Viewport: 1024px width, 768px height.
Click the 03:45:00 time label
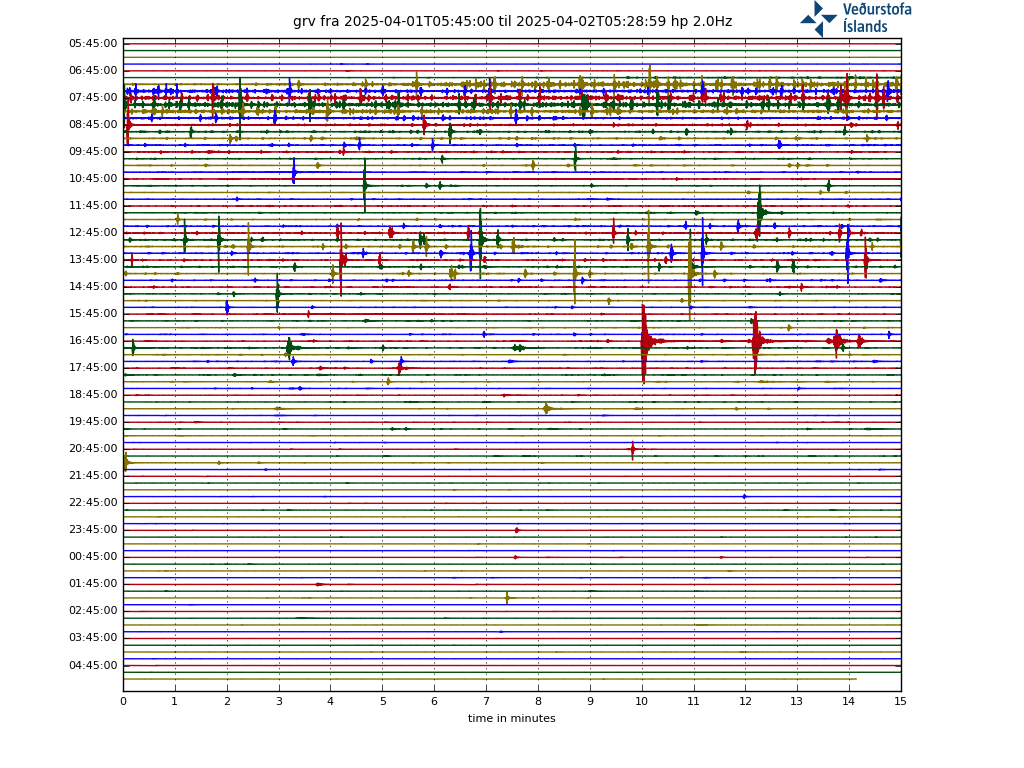(x=93, y=637)
